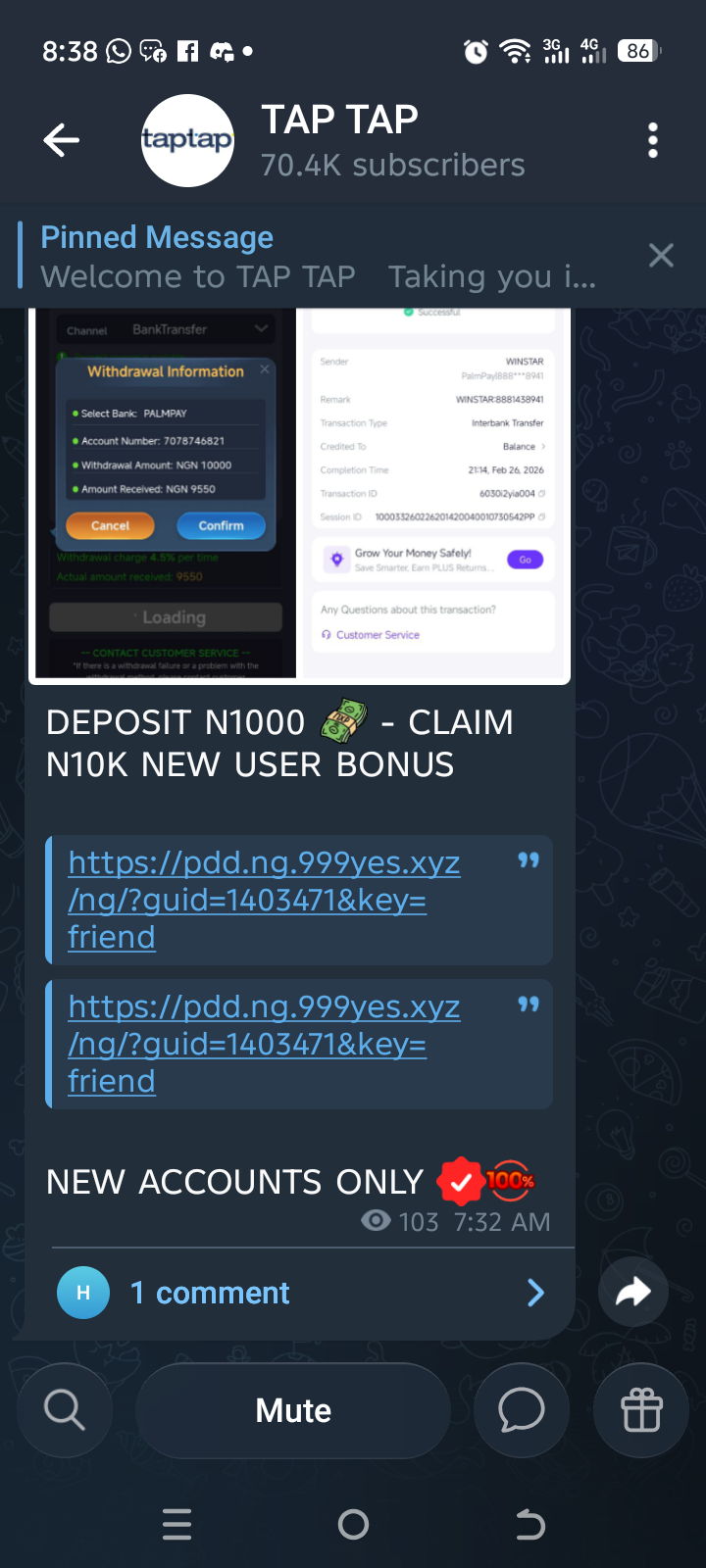This screenshot has height=1568, width=706.
Task: Tap the back arrow in header
Action: tap(61, 140)
